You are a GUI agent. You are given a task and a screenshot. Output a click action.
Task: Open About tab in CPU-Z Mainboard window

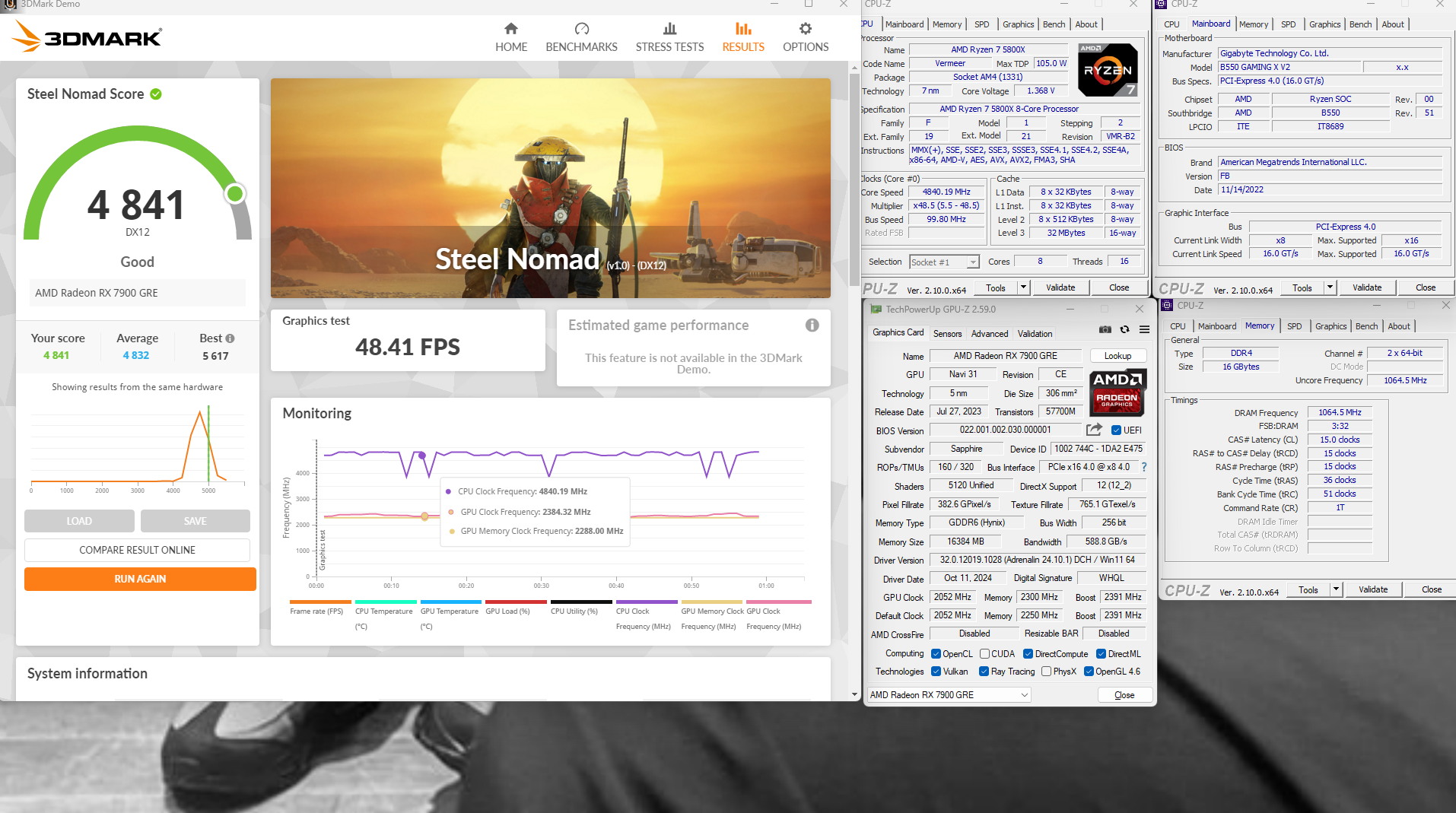coord(1392,24)
